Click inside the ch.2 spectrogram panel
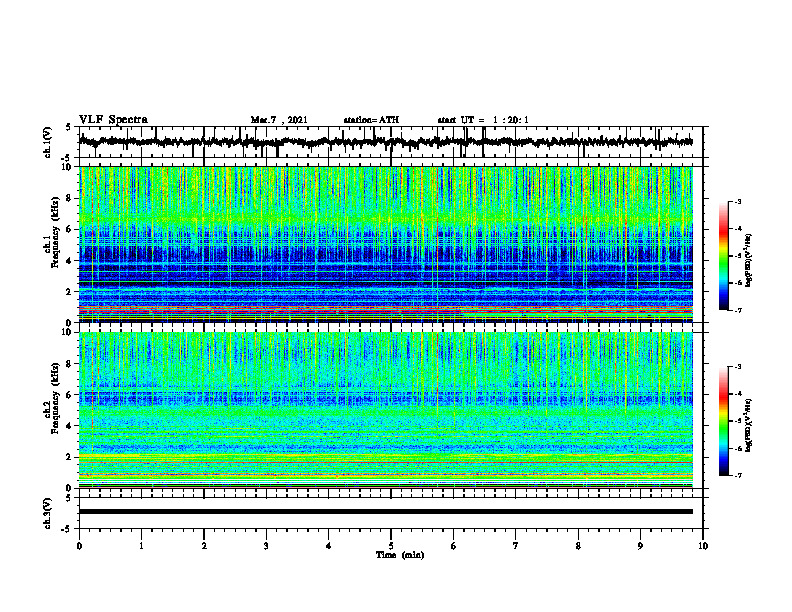Image resolution: width=792 pixels, height=612 pixels. click(385, 410)
